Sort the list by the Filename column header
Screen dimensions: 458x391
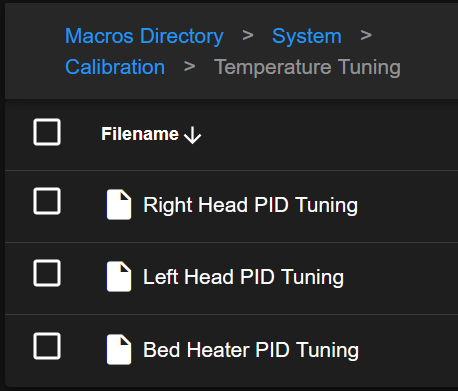coord(140,134)
